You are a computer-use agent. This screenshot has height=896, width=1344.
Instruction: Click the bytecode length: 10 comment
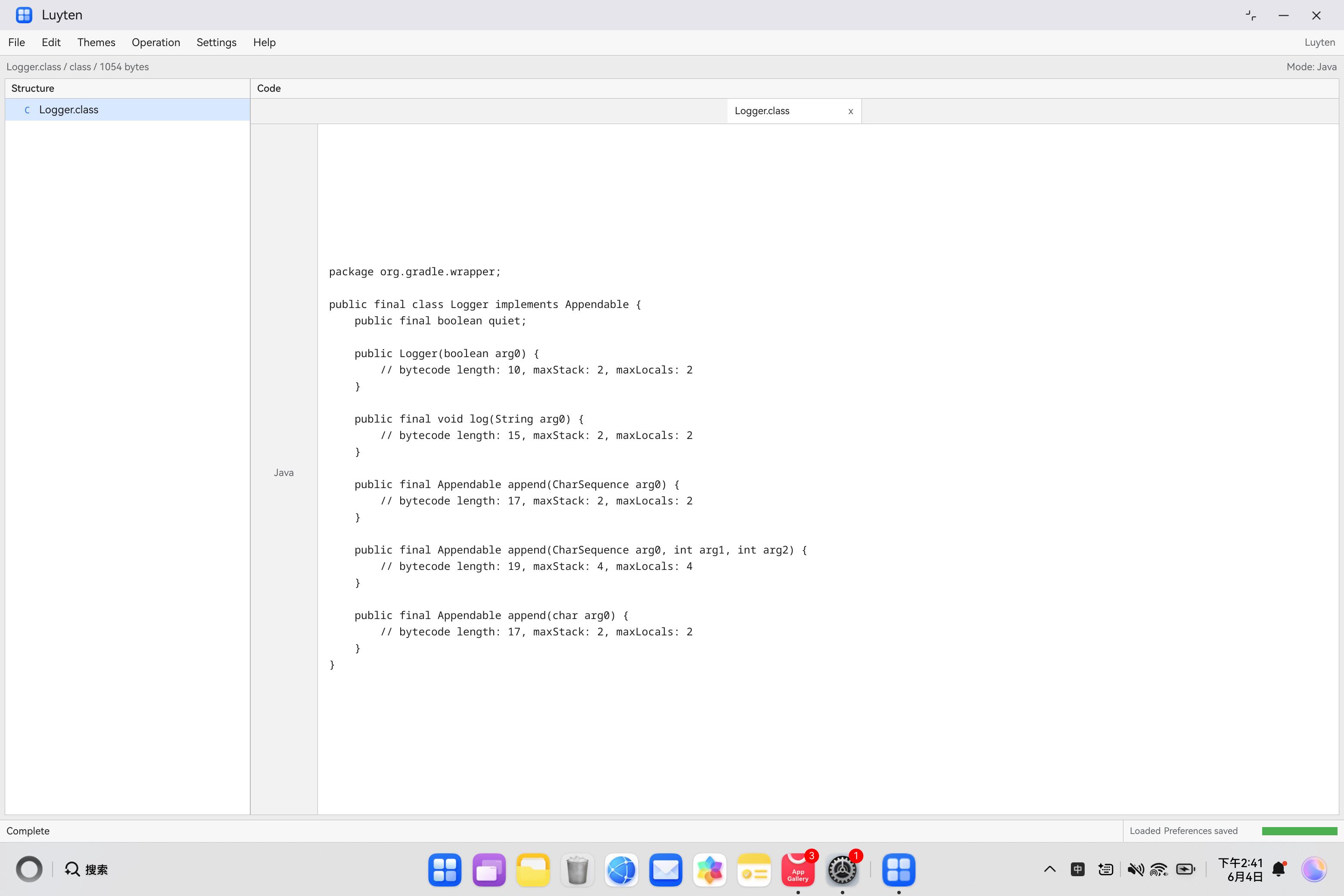coord(537,370)
